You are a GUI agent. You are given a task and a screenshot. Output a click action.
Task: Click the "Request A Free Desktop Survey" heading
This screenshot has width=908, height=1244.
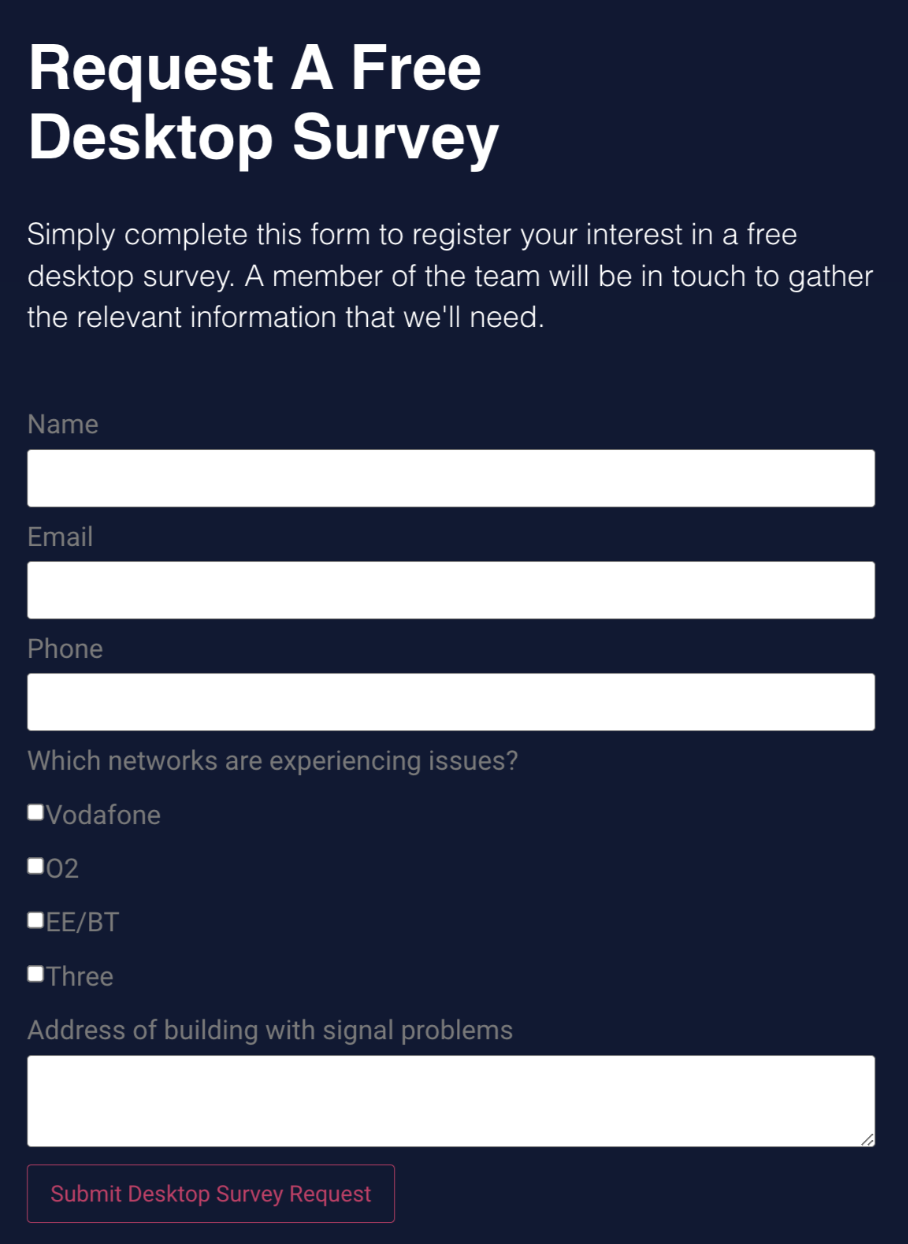tap(263, 102)
